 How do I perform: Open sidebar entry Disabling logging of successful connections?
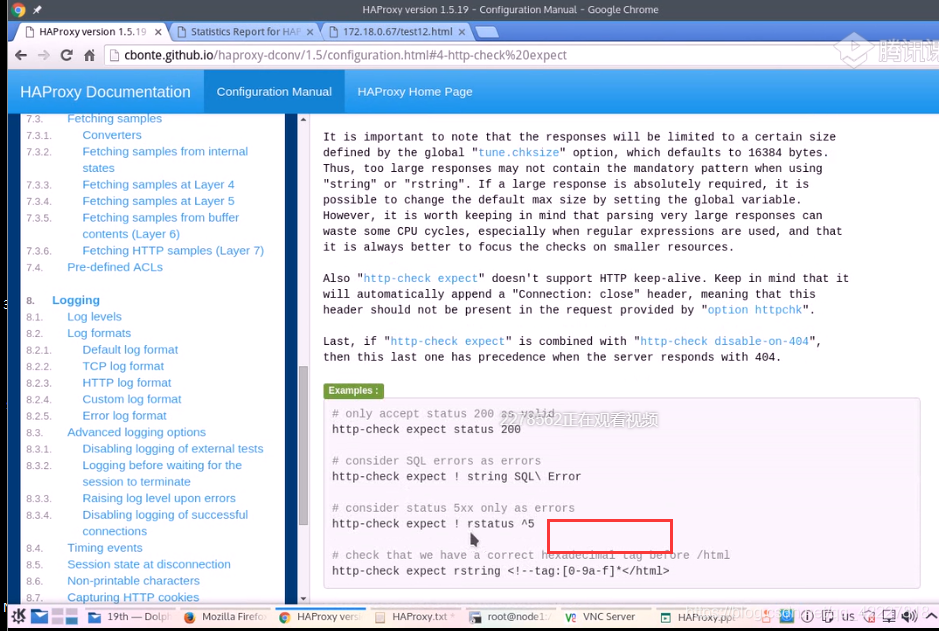[x=165, y=523]
